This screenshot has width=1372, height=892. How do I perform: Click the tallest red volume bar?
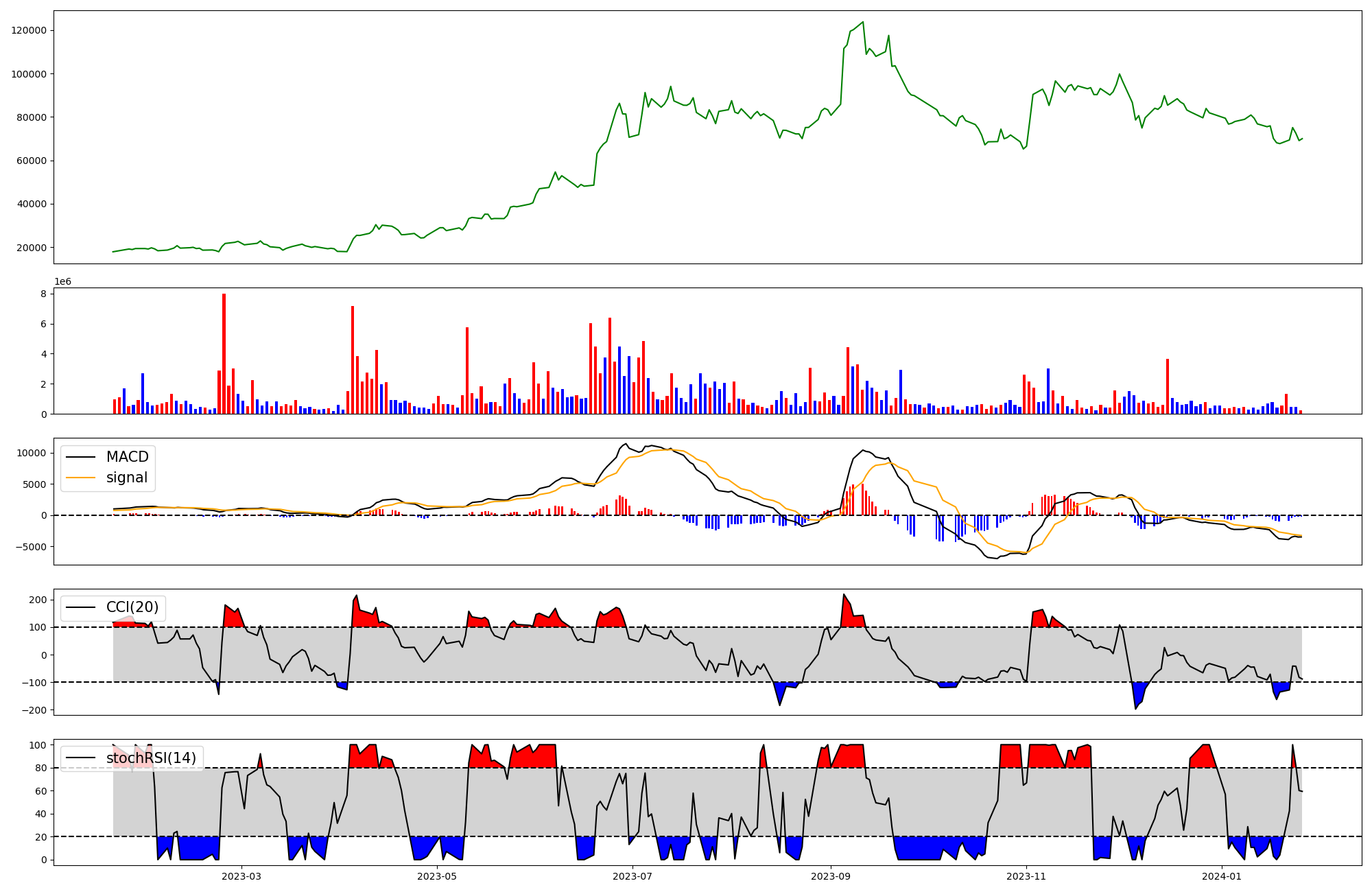[x=224, y=353]
